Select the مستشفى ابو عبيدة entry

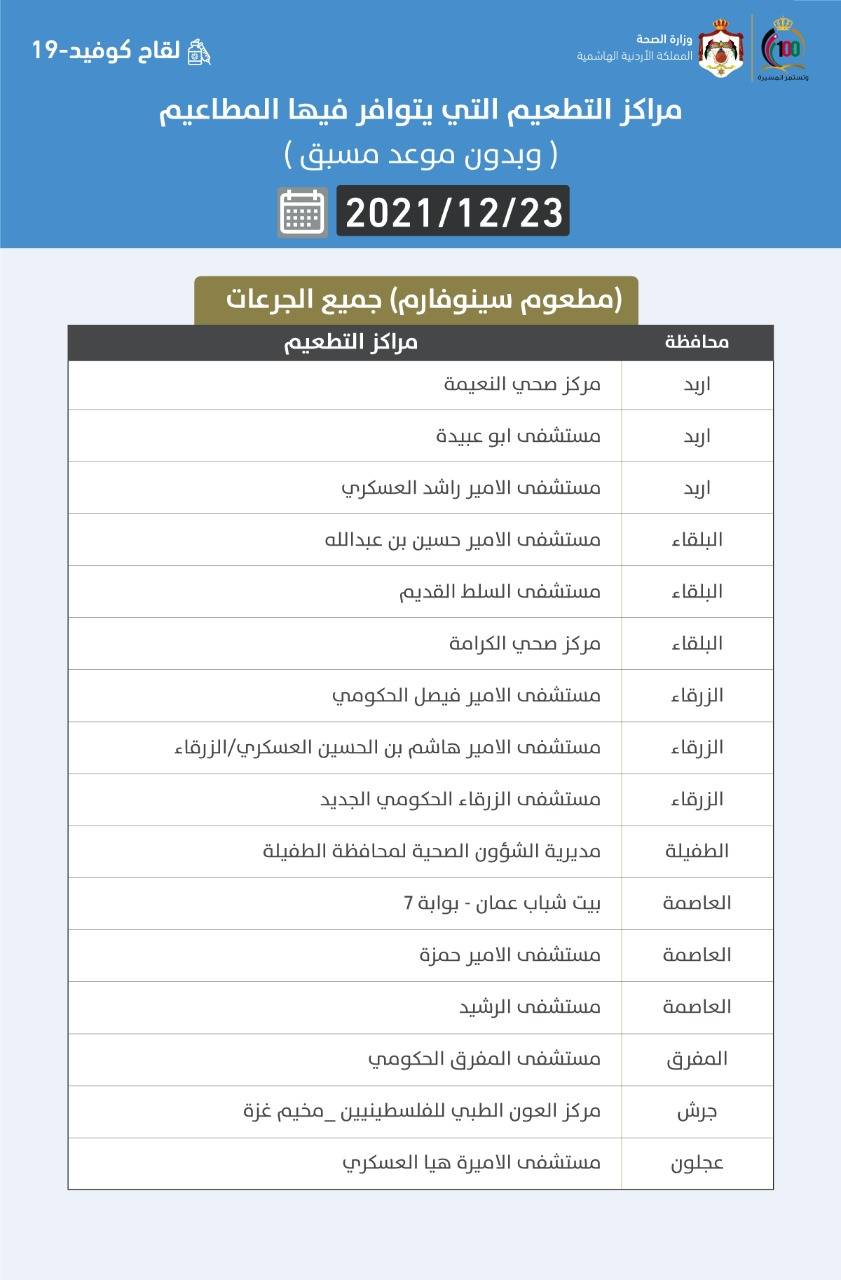[518, 437]
